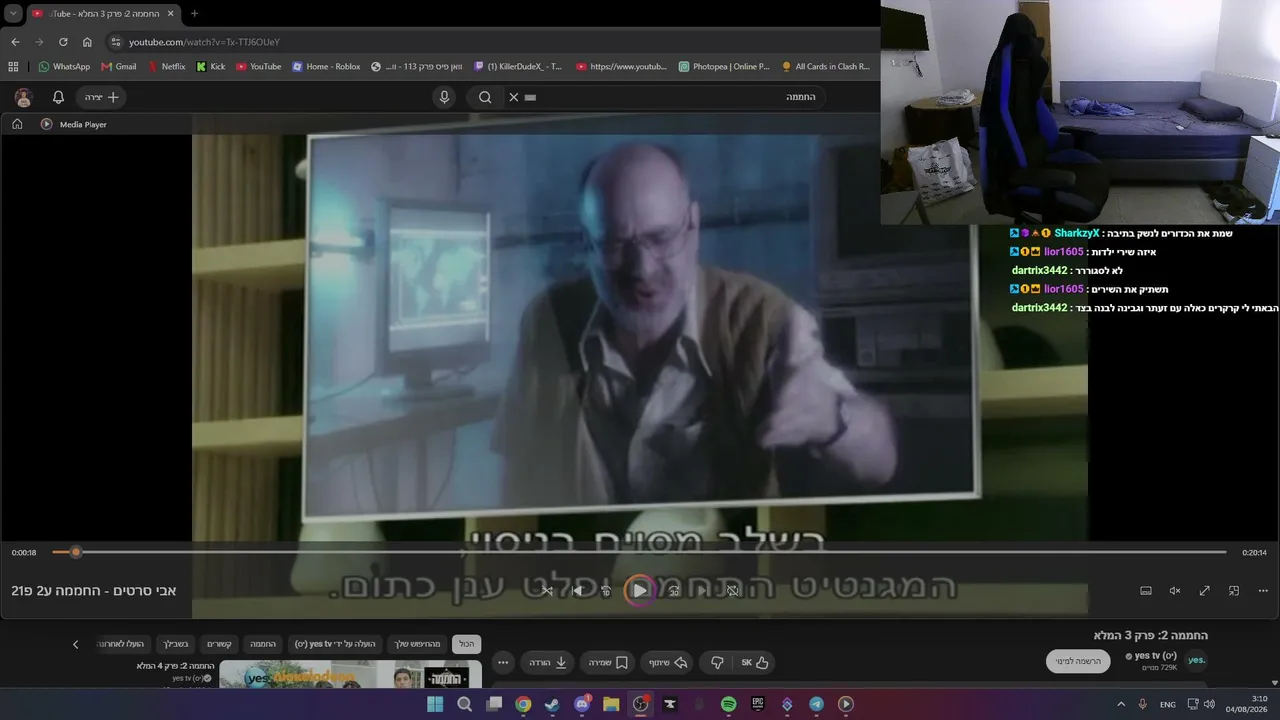The height and width of the screenshot is (720, 1280).
Task: Open a new browser tab
Action: tap(194, 13)
